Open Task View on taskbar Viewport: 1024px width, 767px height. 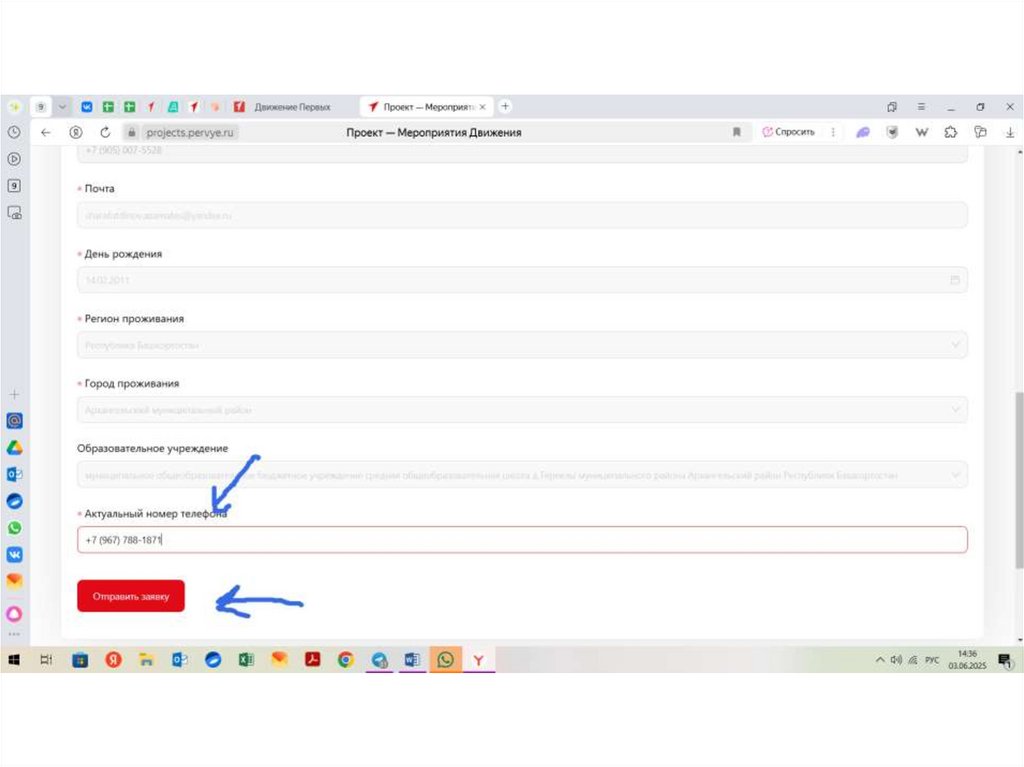coord(46,660)
